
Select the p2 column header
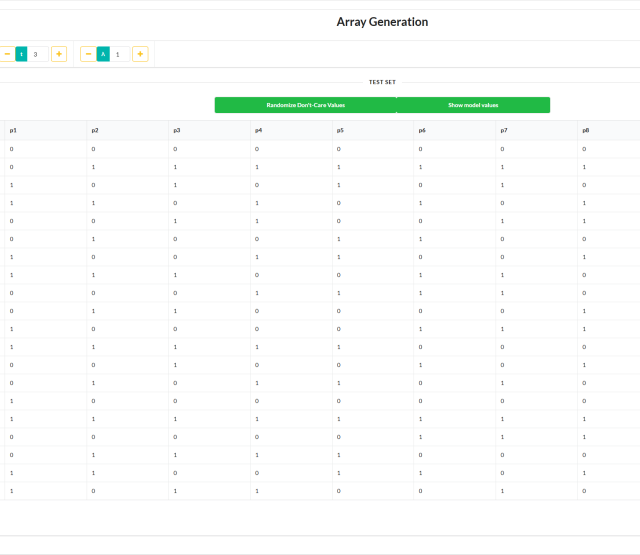coord(127,131)
